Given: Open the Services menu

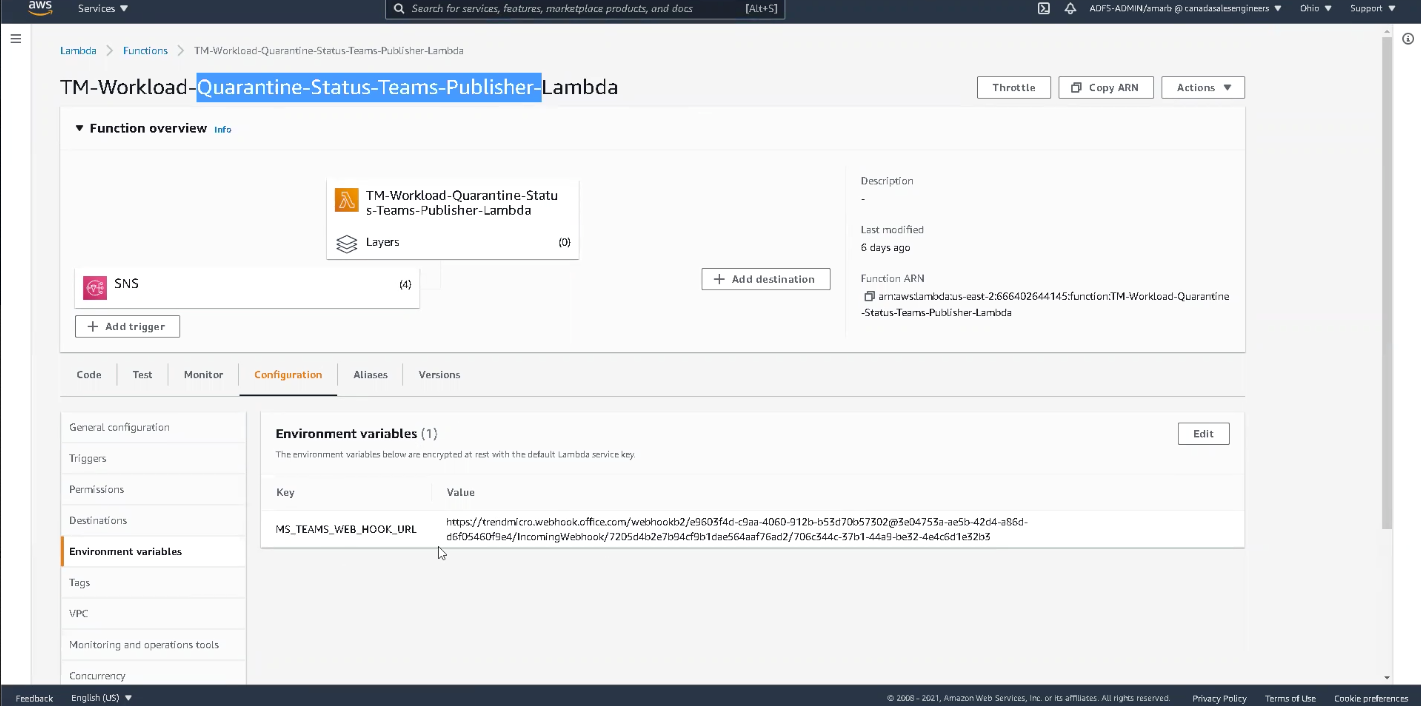Looking at the screenshot, I should click(x=103, y=8).
